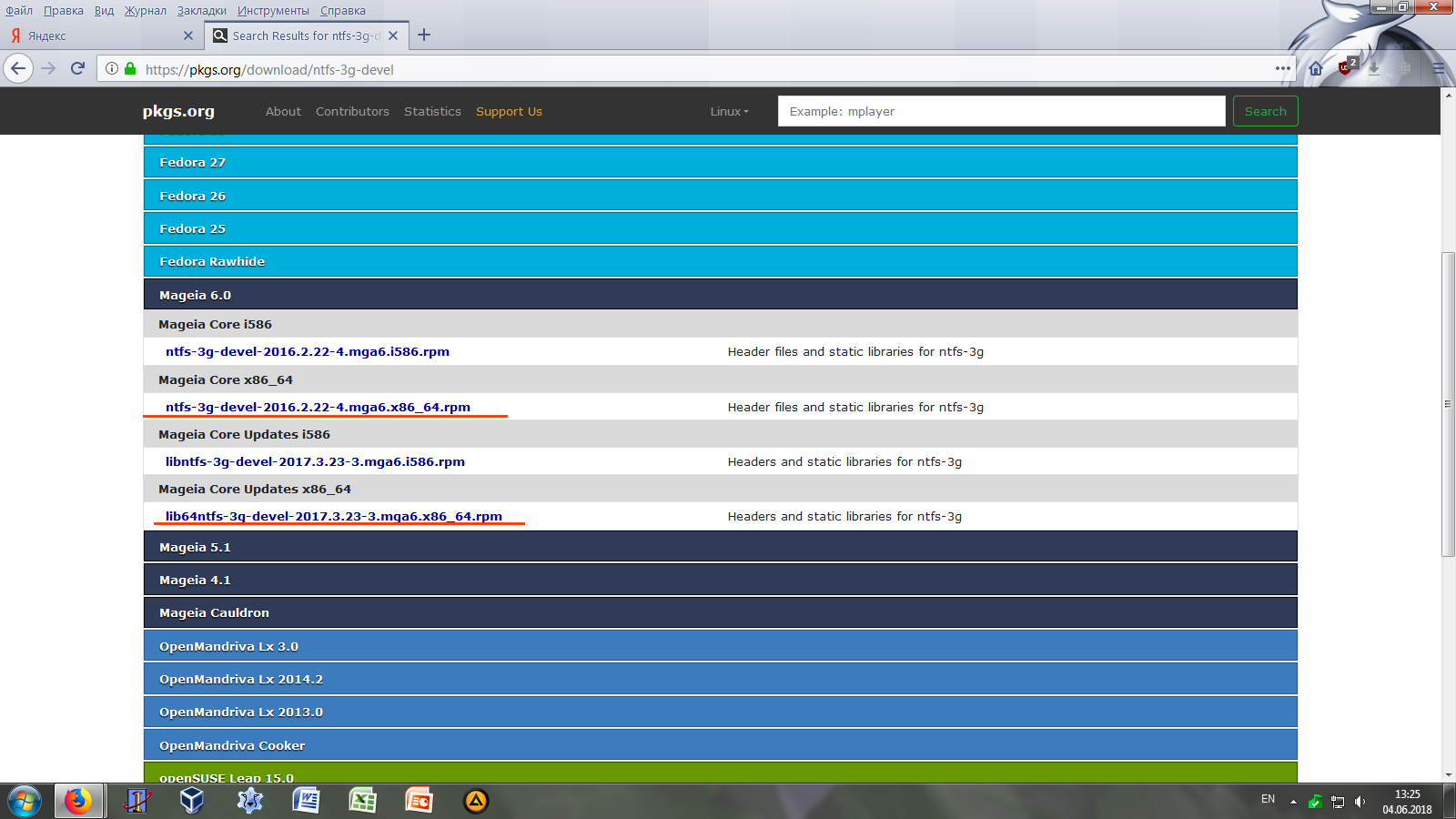The width and height of the screenshot is (1456, 819).
Task: Expand the OpenMandriva Lx 3.0 section
Action: pos(720,646)
